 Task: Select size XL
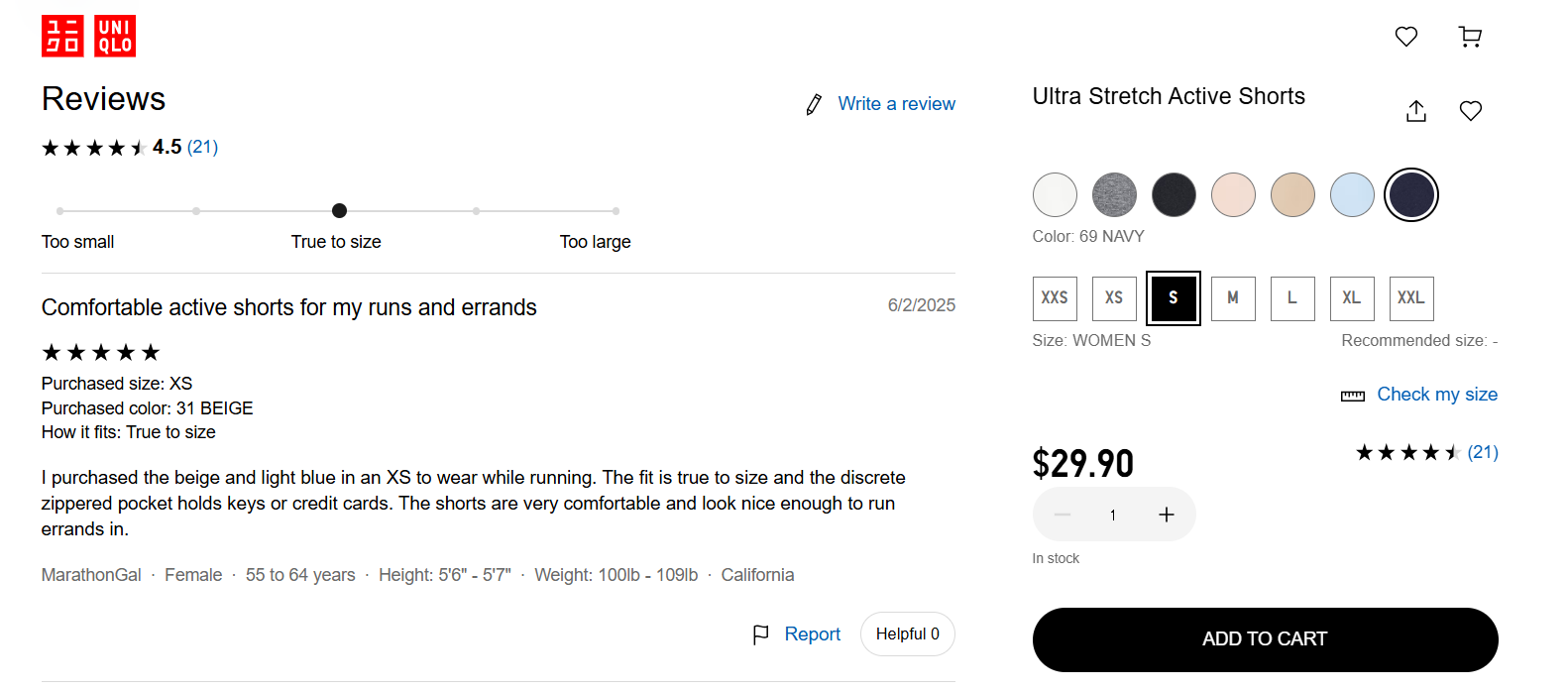click(x=1352, y=298)
